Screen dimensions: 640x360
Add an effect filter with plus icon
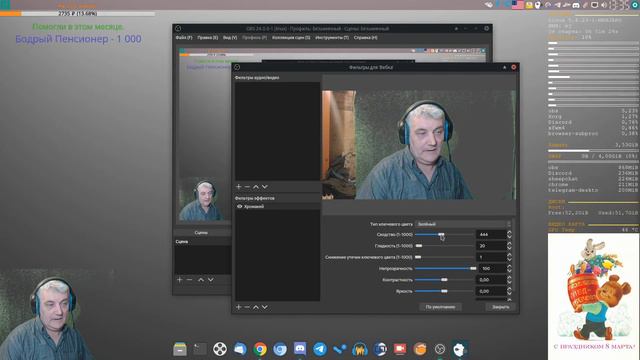click(239, 307)
